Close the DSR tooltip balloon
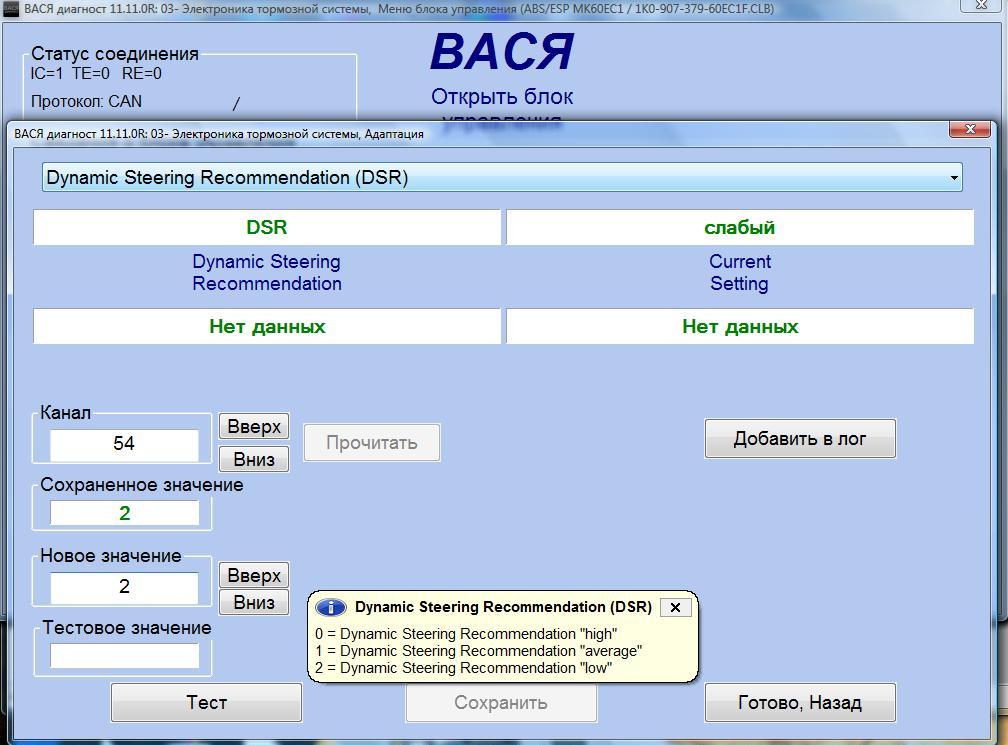 (675, 607)
